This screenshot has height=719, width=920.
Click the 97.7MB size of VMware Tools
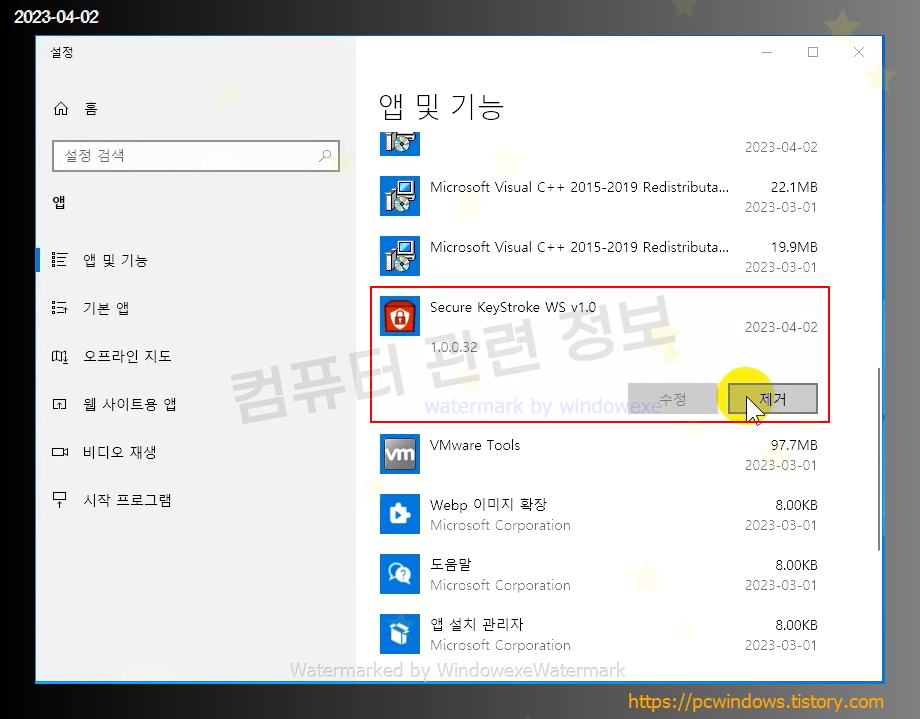794,445
